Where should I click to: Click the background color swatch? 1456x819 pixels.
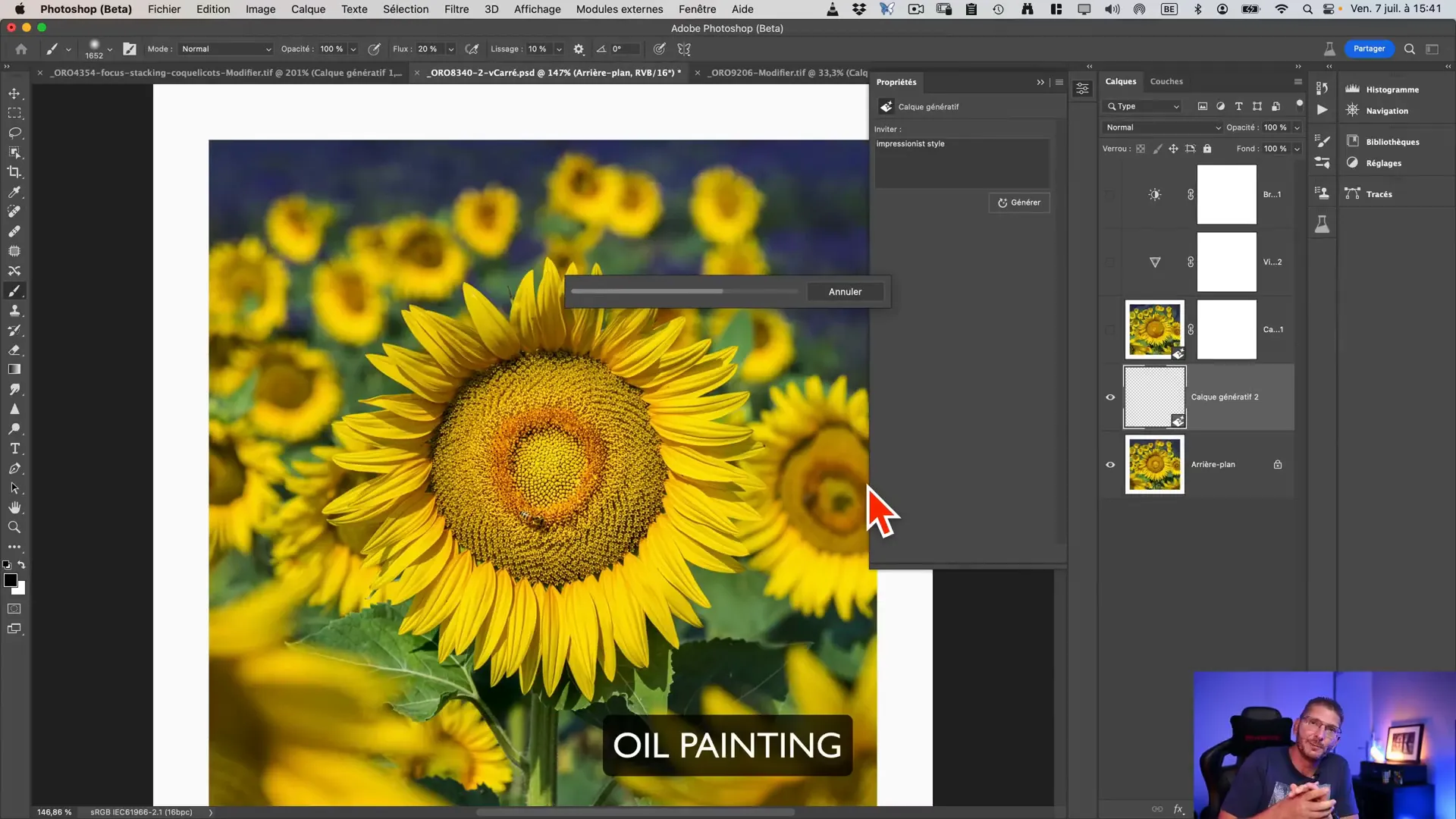point(20,588)
